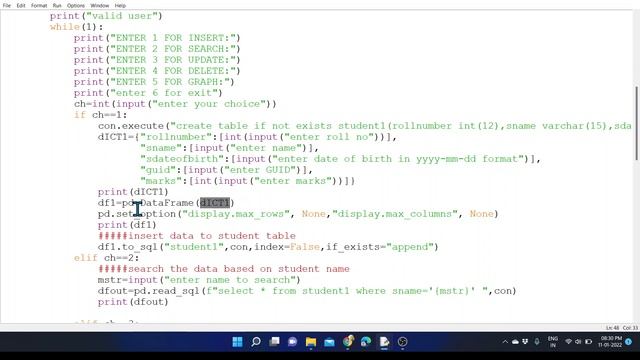The height and width of the screenshot is (360, 640).
Task: Open the Mail app on the taskbar
Action: (329, 342)
